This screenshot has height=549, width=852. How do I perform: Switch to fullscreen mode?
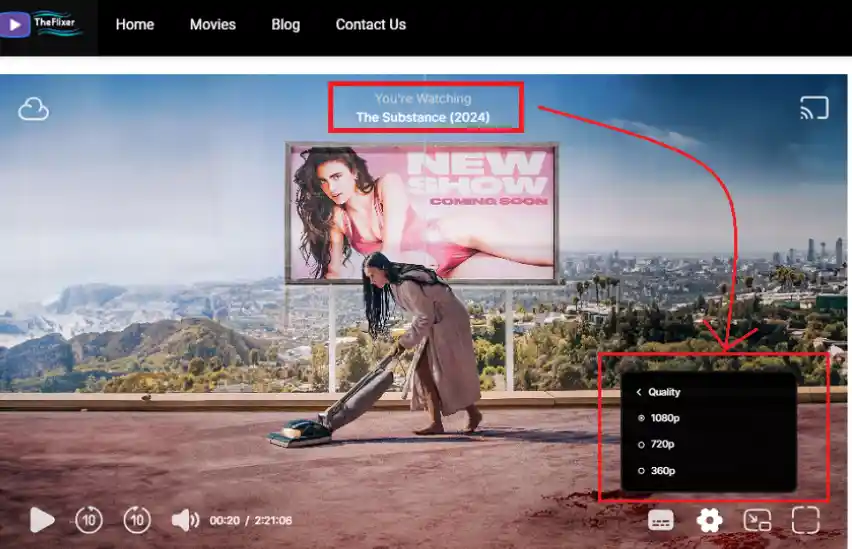[805, 520]
